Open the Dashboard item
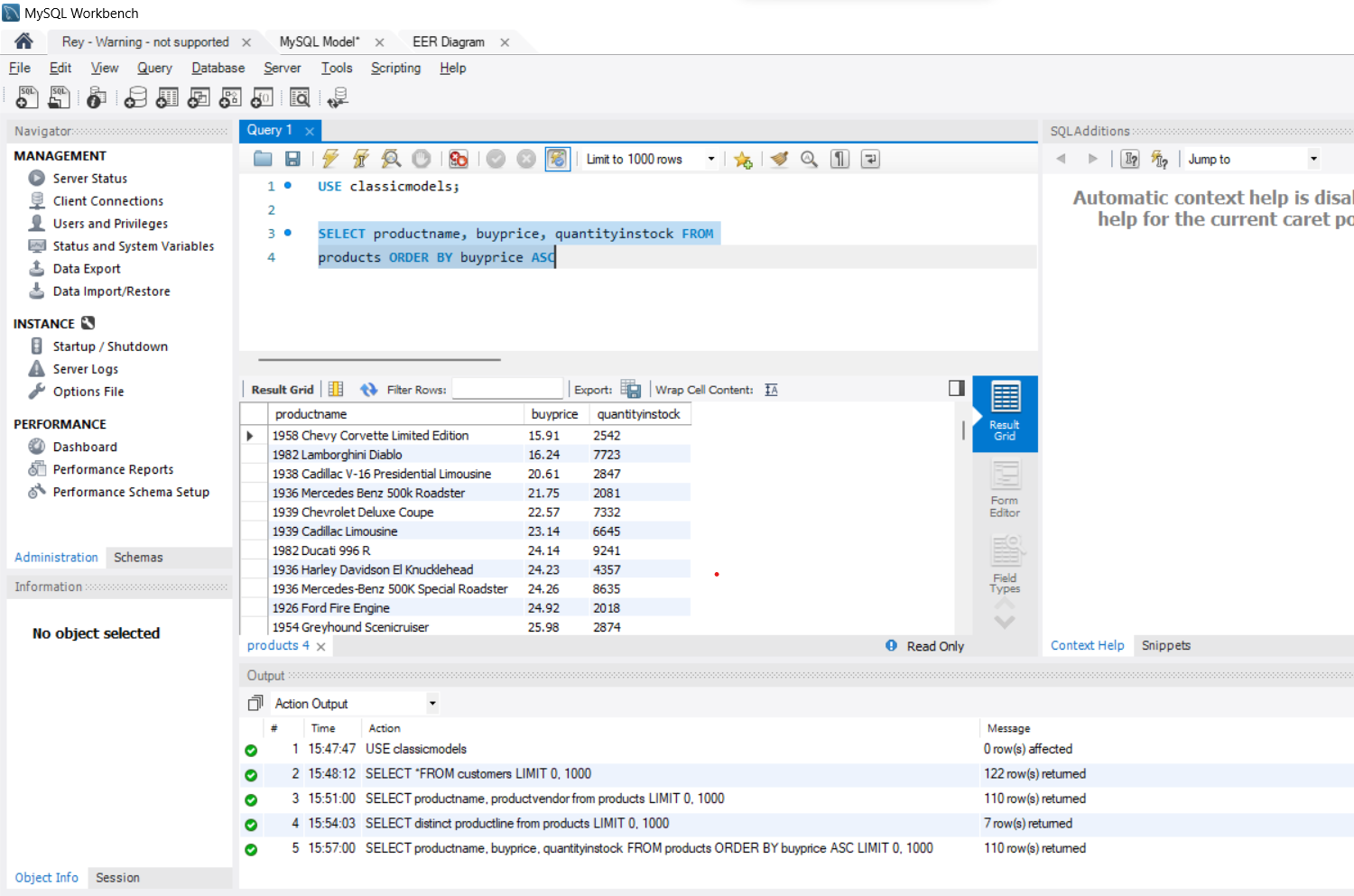The height and width of the screenshot is (896, 1354). pyautogui.click(x=85, y=447)
